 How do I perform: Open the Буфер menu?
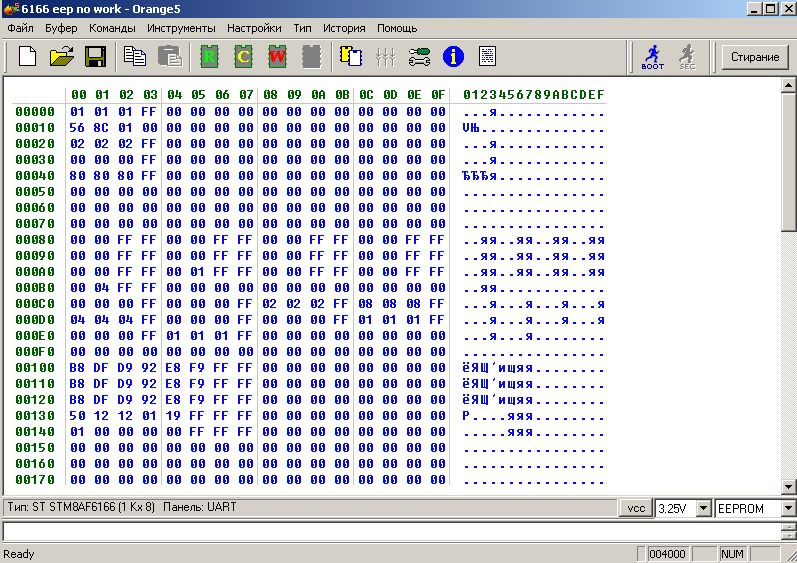point(61,28)
